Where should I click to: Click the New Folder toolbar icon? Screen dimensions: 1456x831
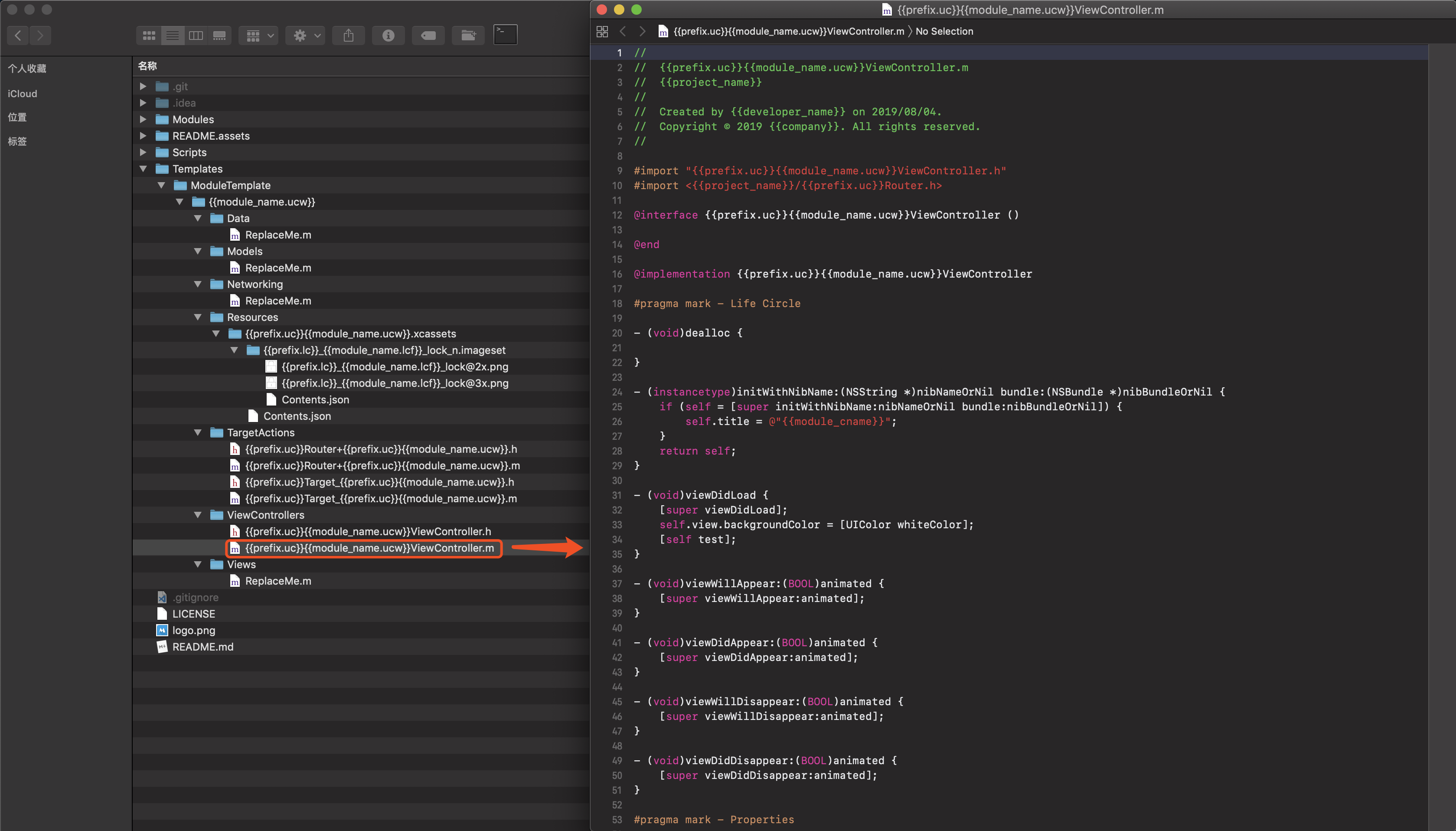coord(468,36)
